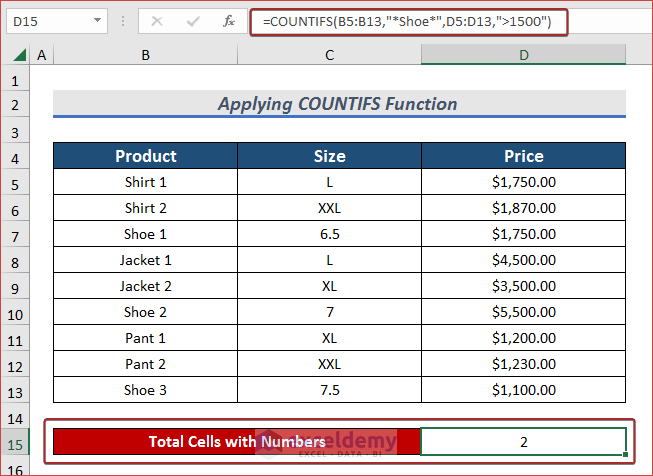This screenshot has width=653, height=476.
Task: Click the Insert Function fx icon
Action: (x=229, y=20)
